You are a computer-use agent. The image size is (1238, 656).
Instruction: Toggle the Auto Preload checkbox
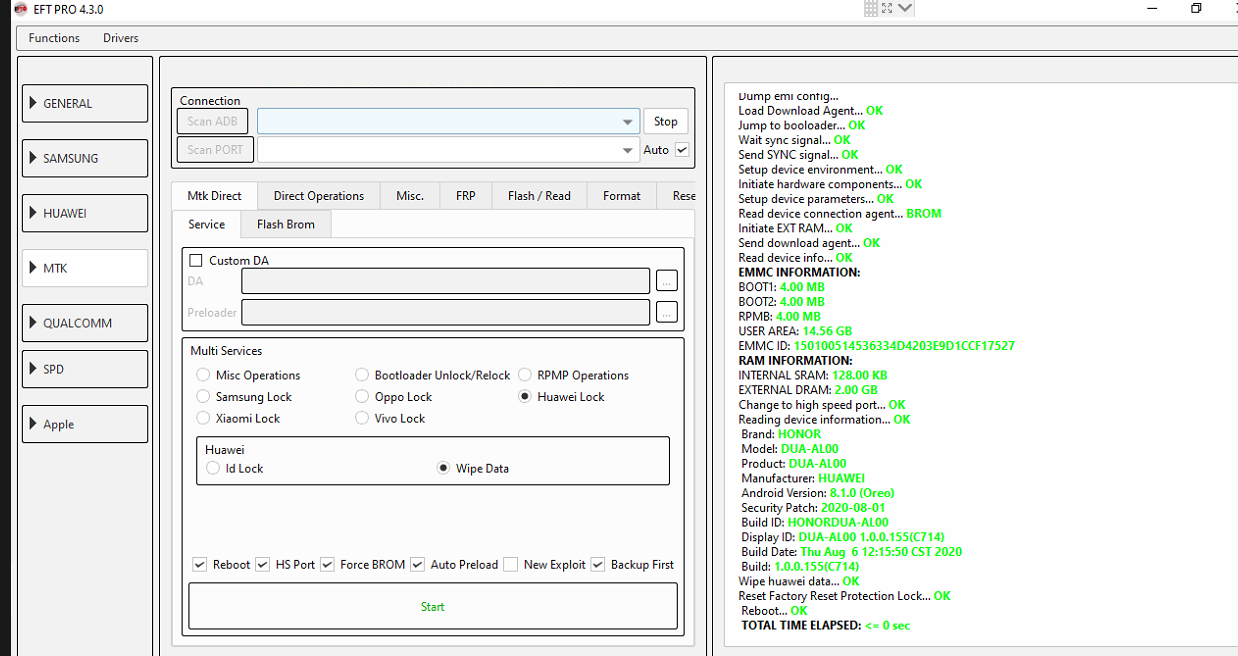point(418,565)
